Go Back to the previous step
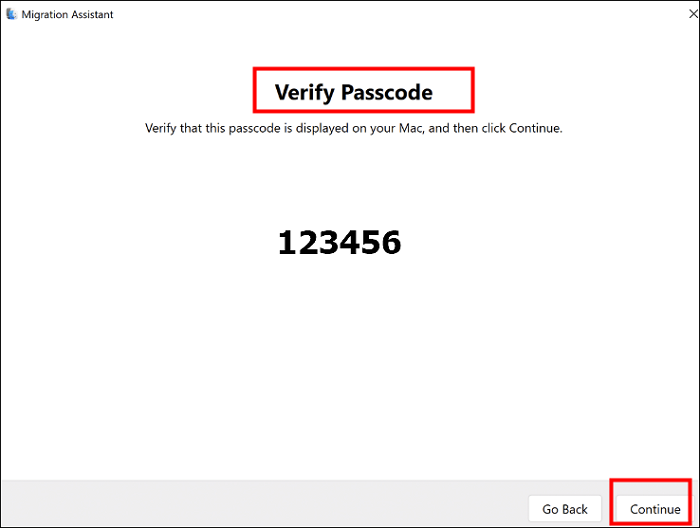 (565, 509)
